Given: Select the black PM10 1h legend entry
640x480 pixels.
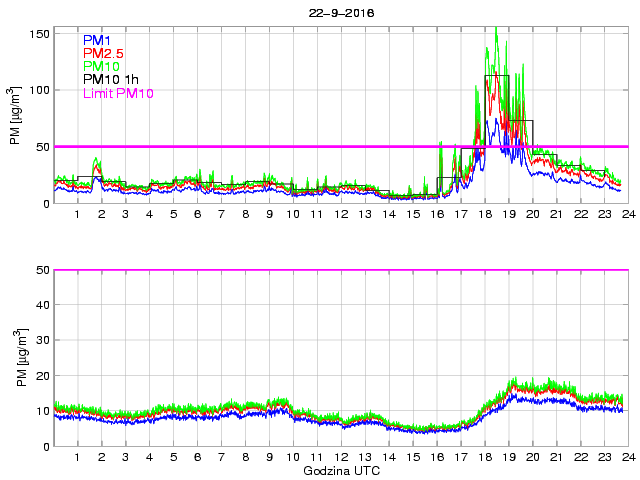Looking at the screenshot, I should pos(110,80).
